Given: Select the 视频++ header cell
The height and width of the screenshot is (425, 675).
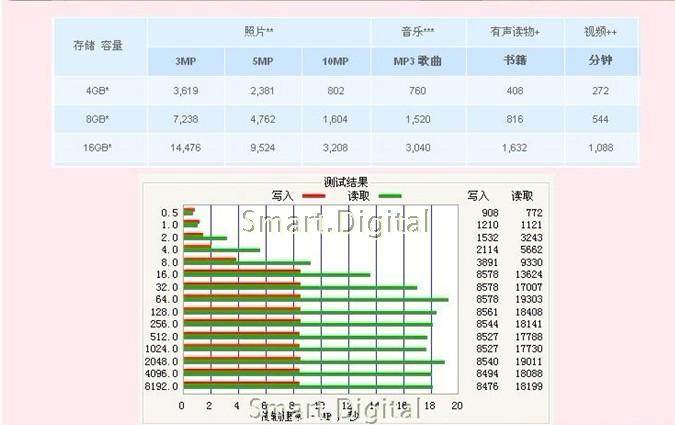Looking at the screenshot, I should pyautogui.click(x=600, y=32).
